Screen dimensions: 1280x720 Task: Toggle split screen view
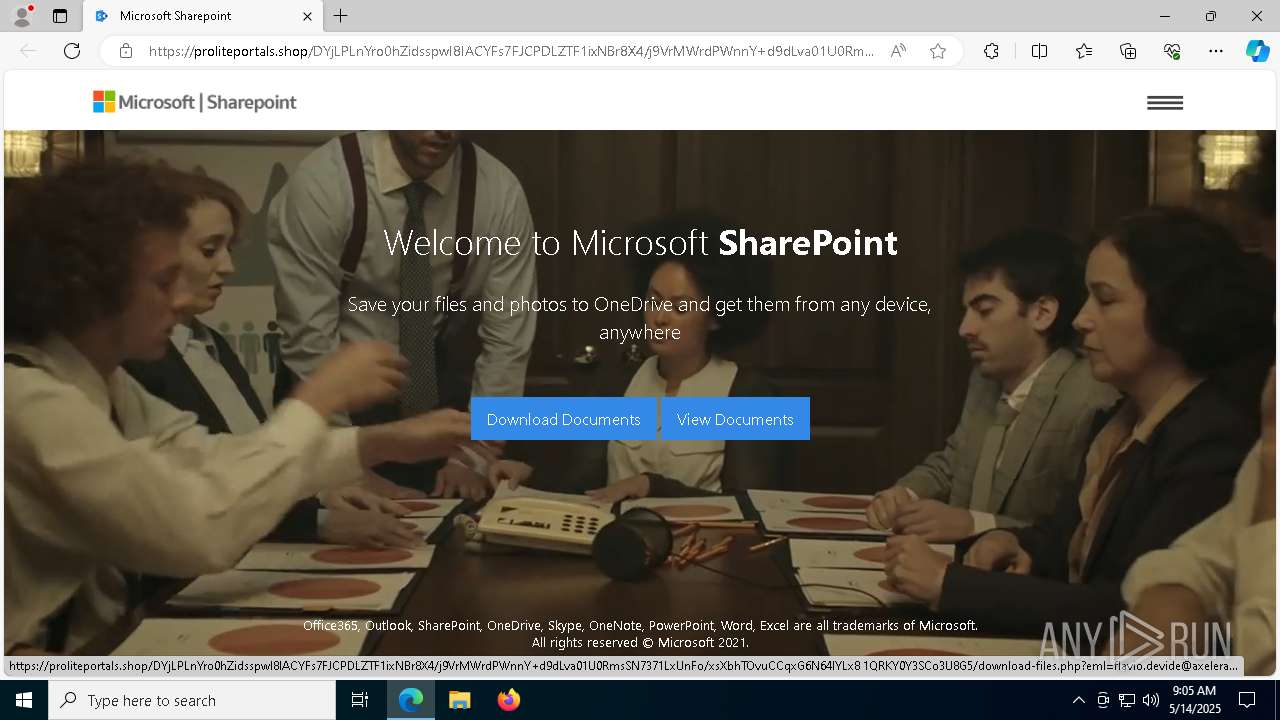1039,51
